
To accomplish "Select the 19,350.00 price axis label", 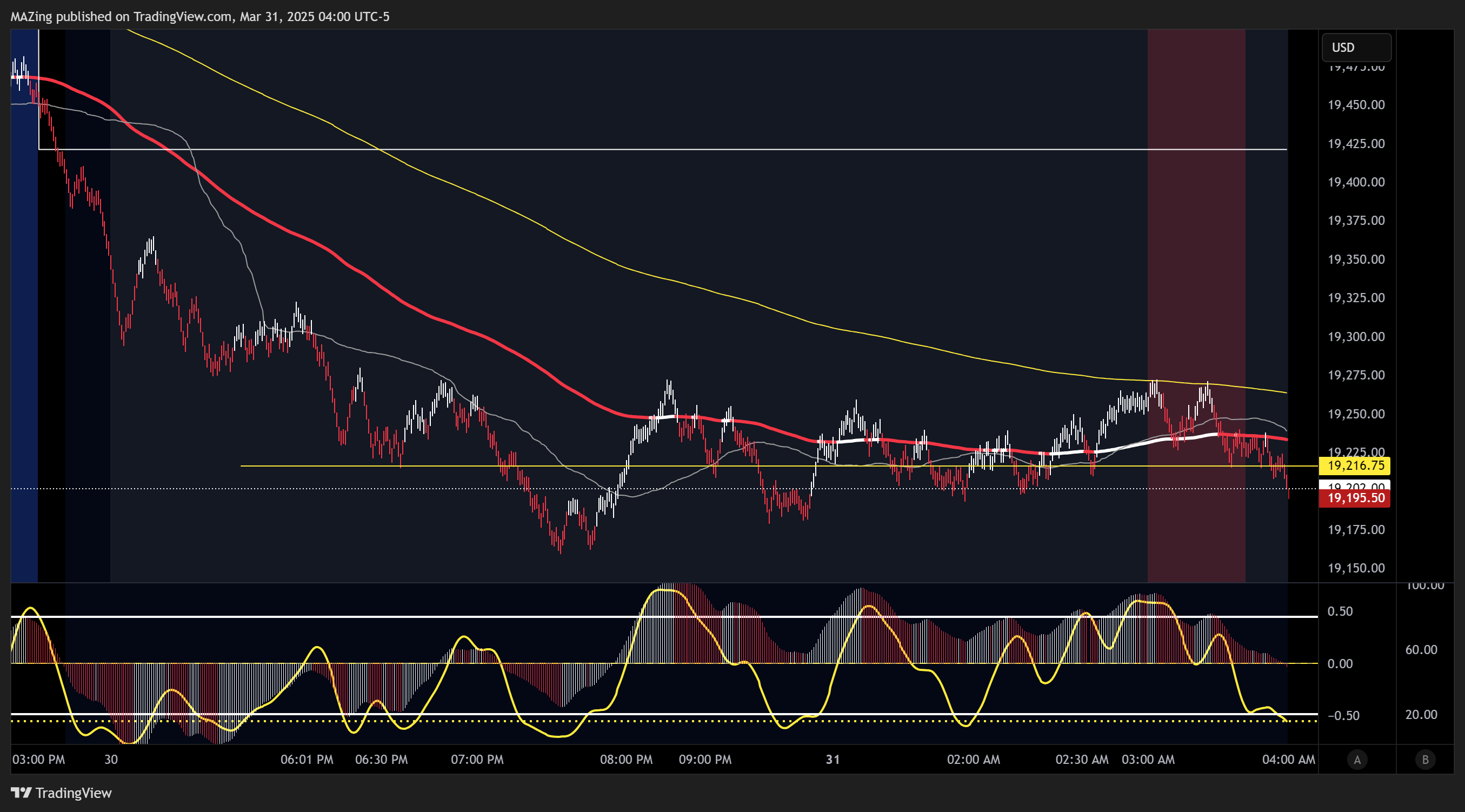I will tap(1356, 259).
